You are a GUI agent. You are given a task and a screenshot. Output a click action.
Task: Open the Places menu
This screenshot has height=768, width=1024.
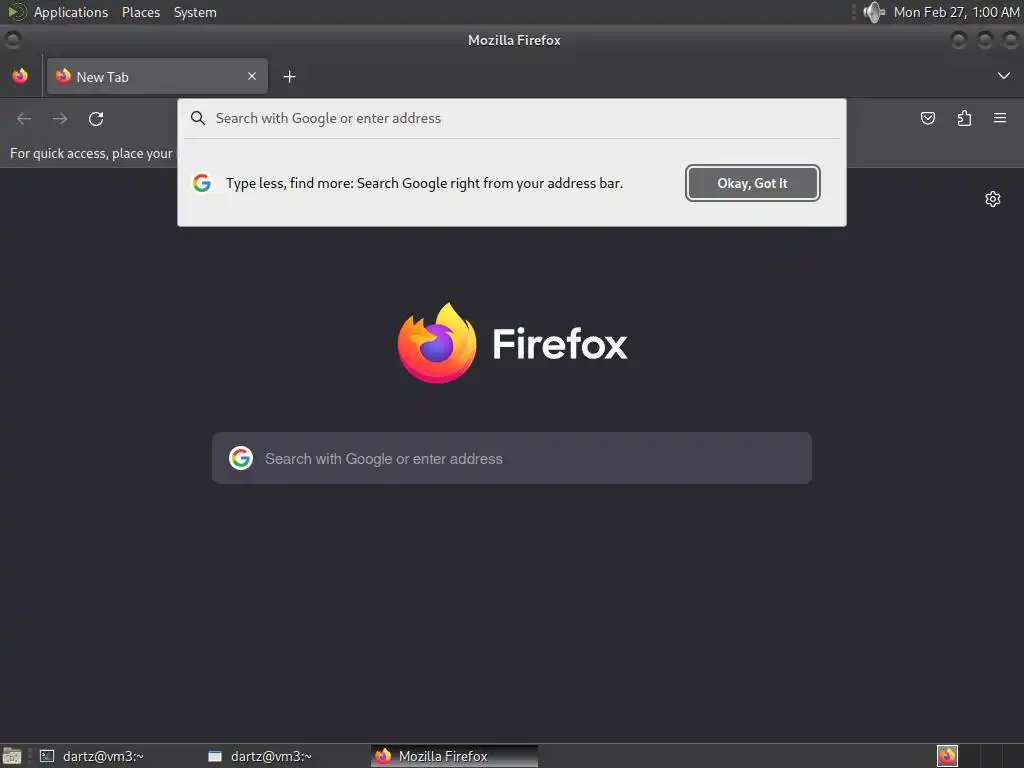[140, 12]
